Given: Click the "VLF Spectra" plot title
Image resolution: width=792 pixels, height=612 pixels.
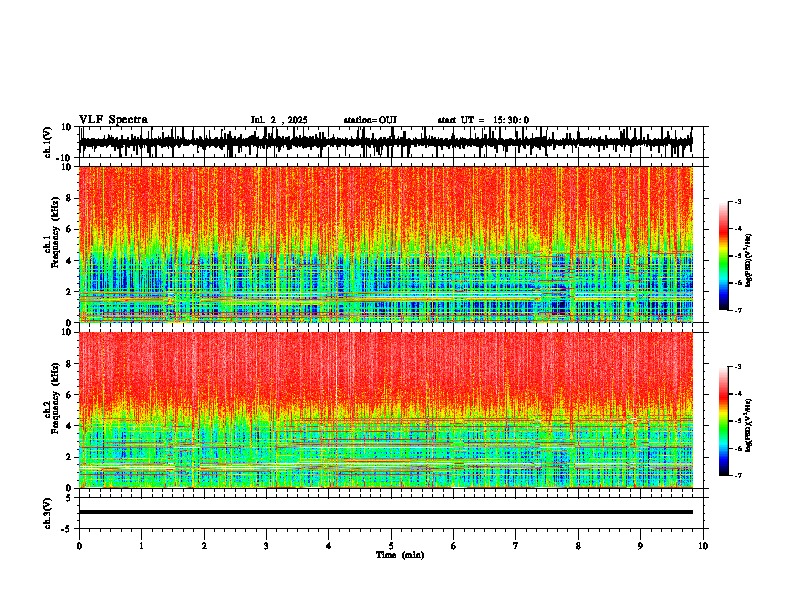Looking at the screenshot, I should coord(113,120).
